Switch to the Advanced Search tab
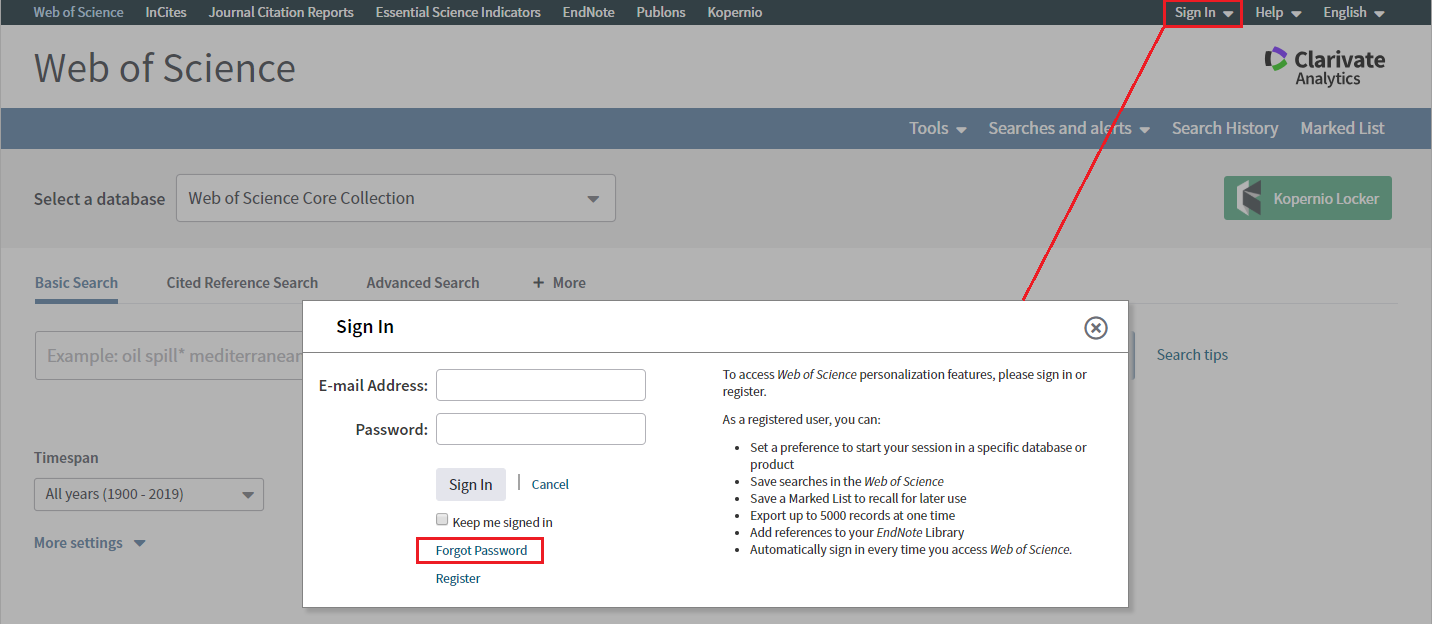 point(422,282)
